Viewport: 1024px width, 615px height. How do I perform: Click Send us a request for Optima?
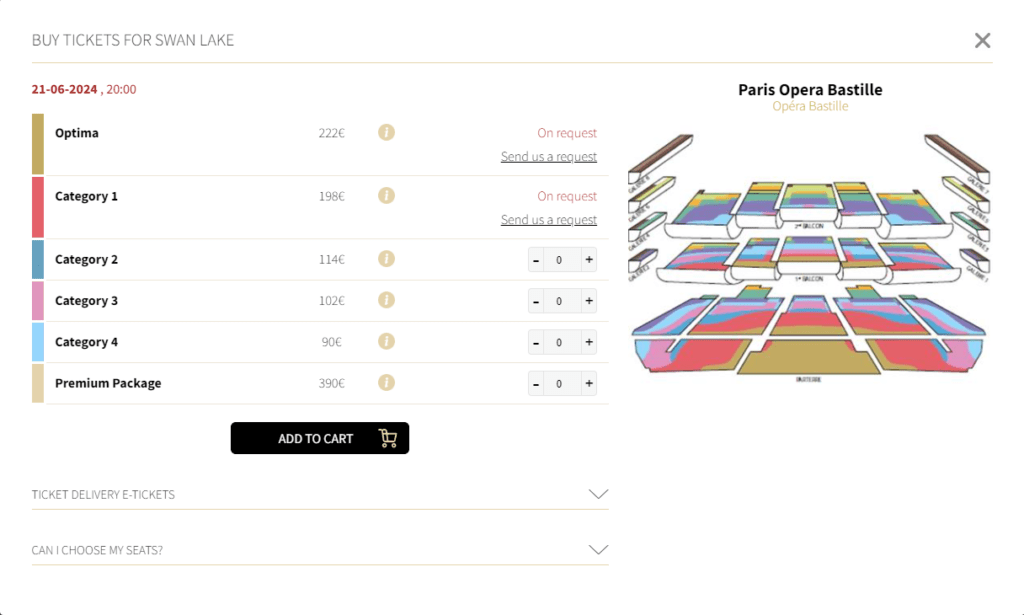548,157
